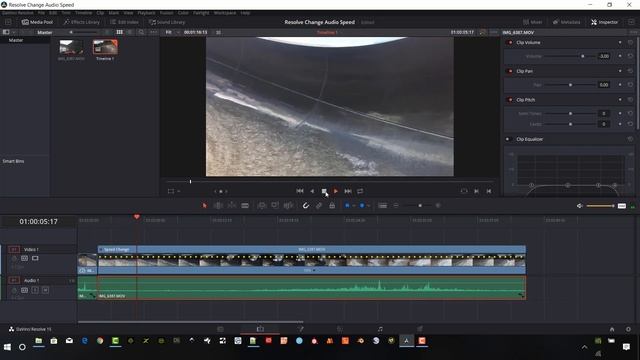Image resolution: width=640 pixels, height=360 pixels.
Task: Go to last frame in viewer
Action: coord(348,191)
